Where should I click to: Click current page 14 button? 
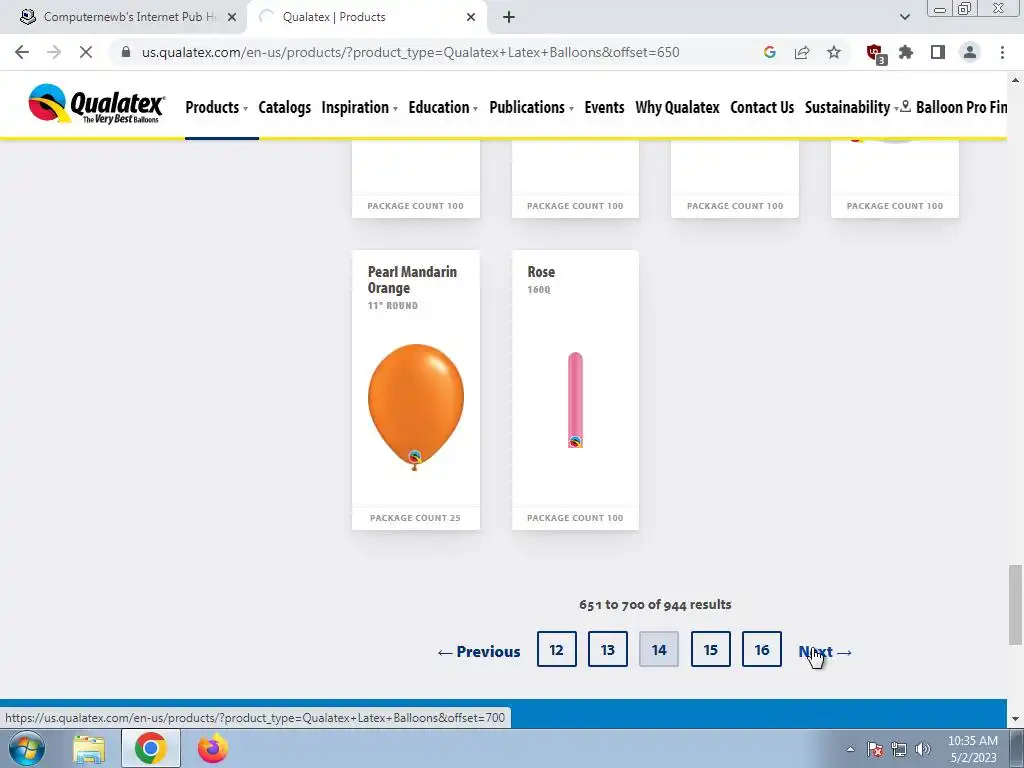pyautogui.click(x=659, y=649)
